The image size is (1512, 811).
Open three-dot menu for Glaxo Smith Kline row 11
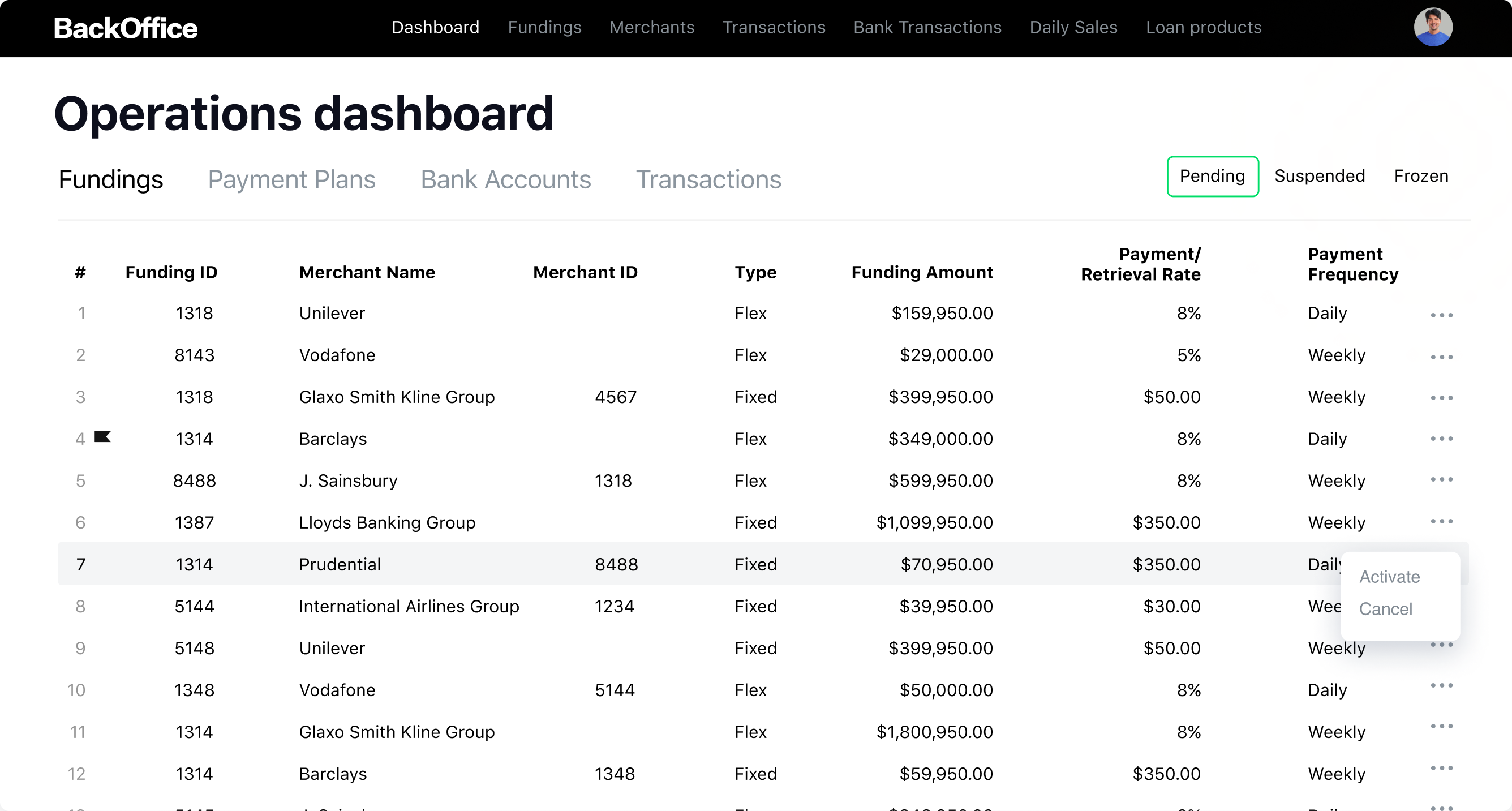[x=1442, y=727]
